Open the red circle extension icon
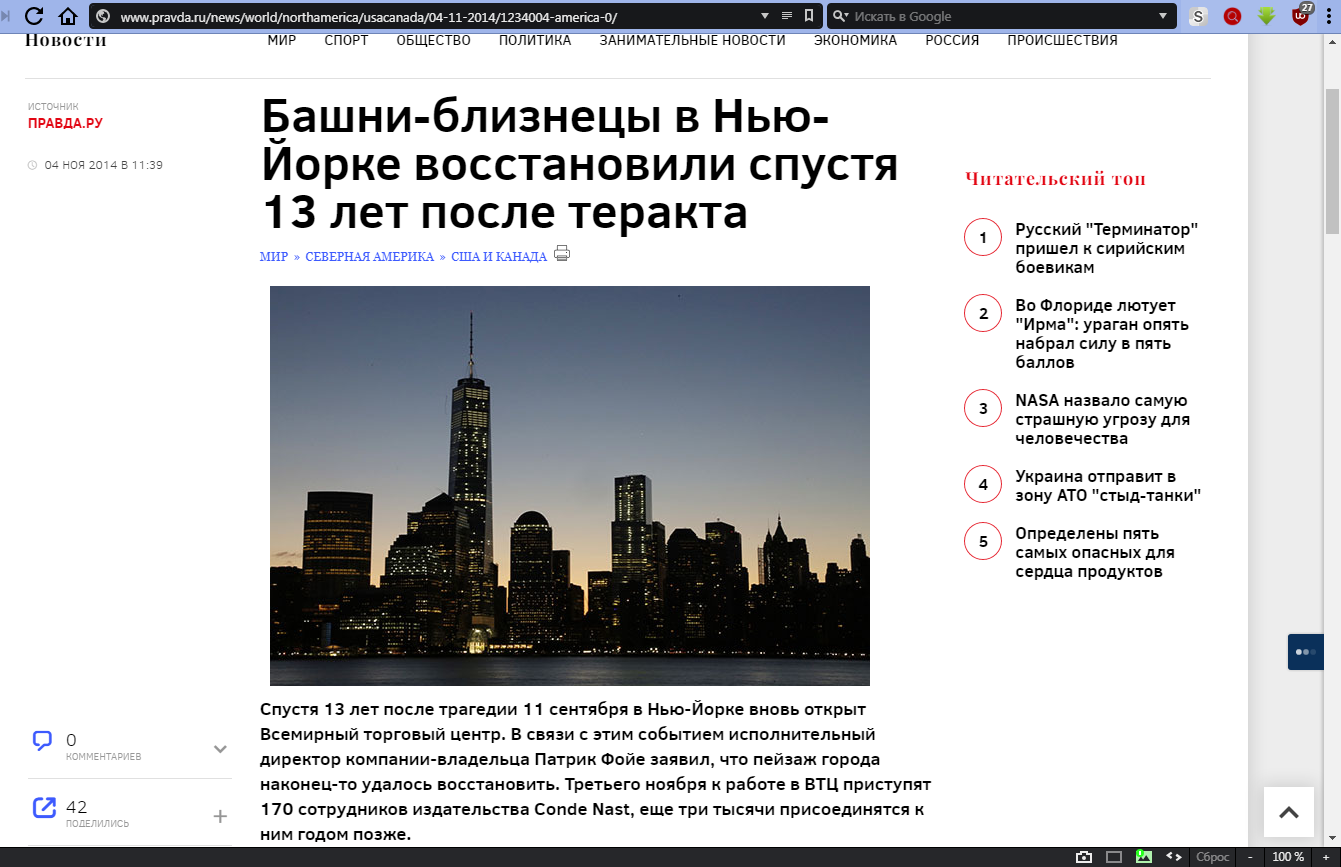The height and width of the screenshot is (867, 1341). [x=1233, y=16]
